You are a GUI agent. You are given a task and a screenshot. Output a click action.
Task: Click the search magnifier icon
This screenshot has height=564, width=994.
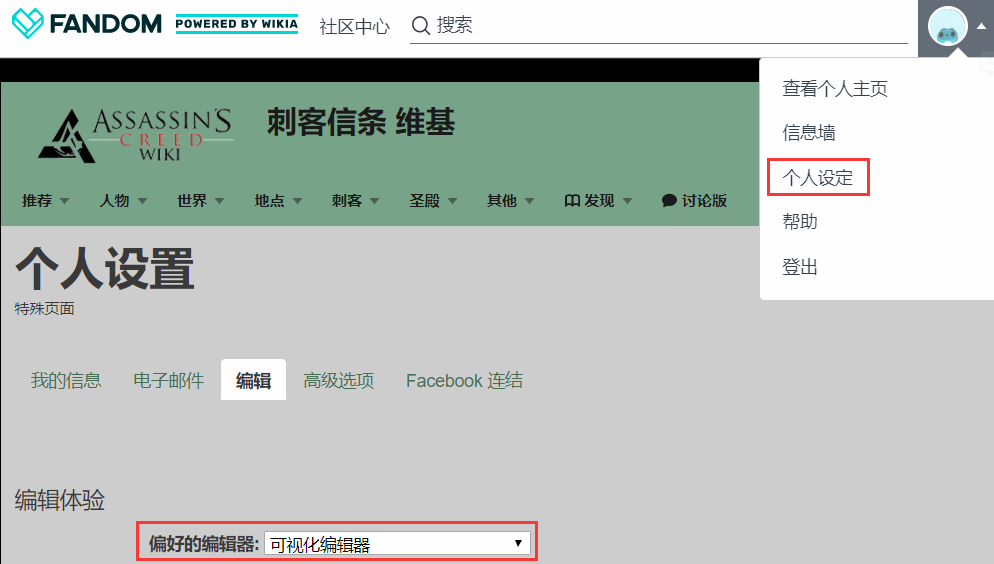[x=420, y=25]
